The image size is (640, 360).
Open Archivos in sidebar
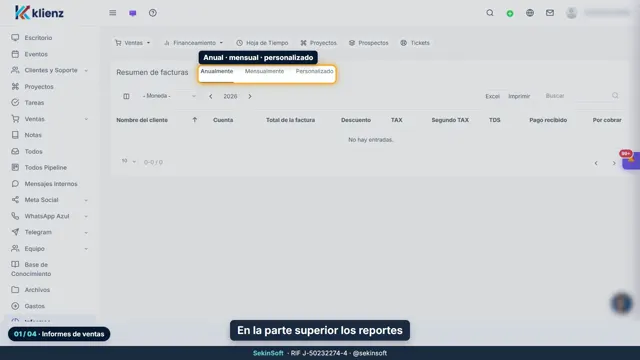click(x=37, y=289)
